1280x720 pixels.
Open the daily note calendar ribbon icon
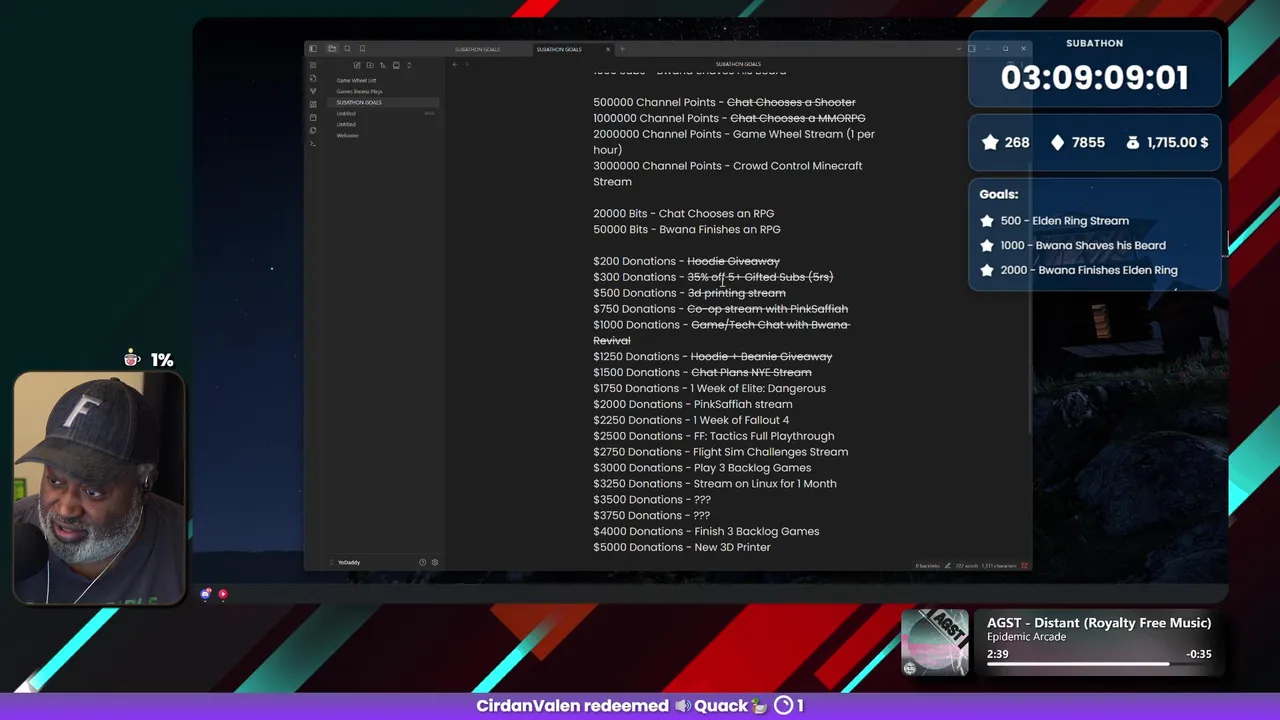point(313,117)
